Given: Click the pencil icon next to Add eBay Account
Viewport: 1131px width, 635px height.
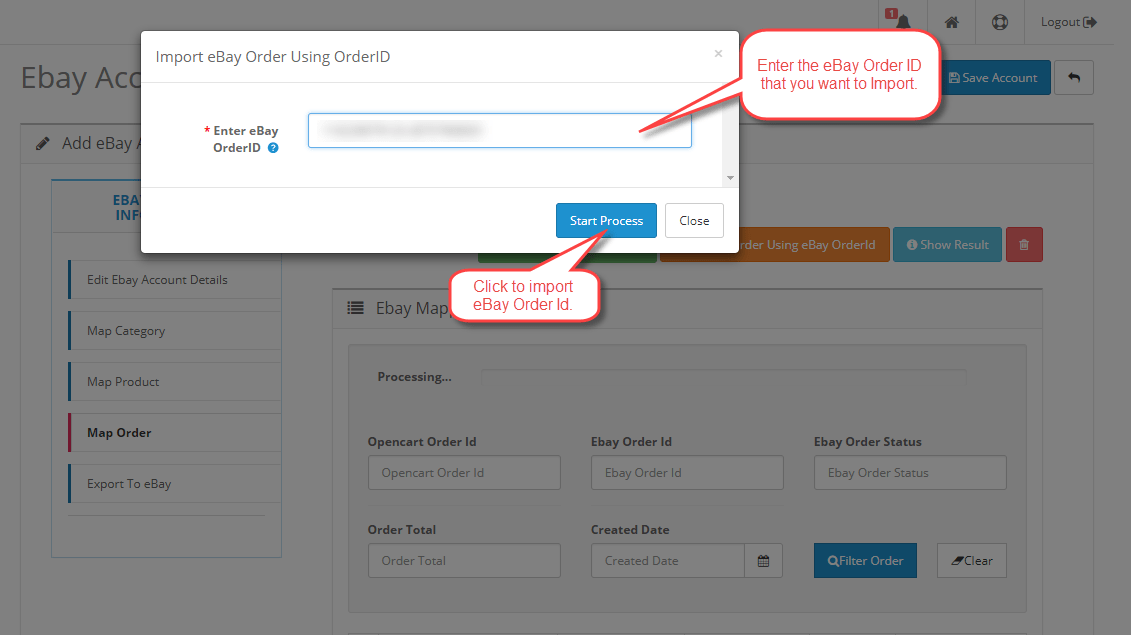Looking at the screenshot, I should point(42,142).
